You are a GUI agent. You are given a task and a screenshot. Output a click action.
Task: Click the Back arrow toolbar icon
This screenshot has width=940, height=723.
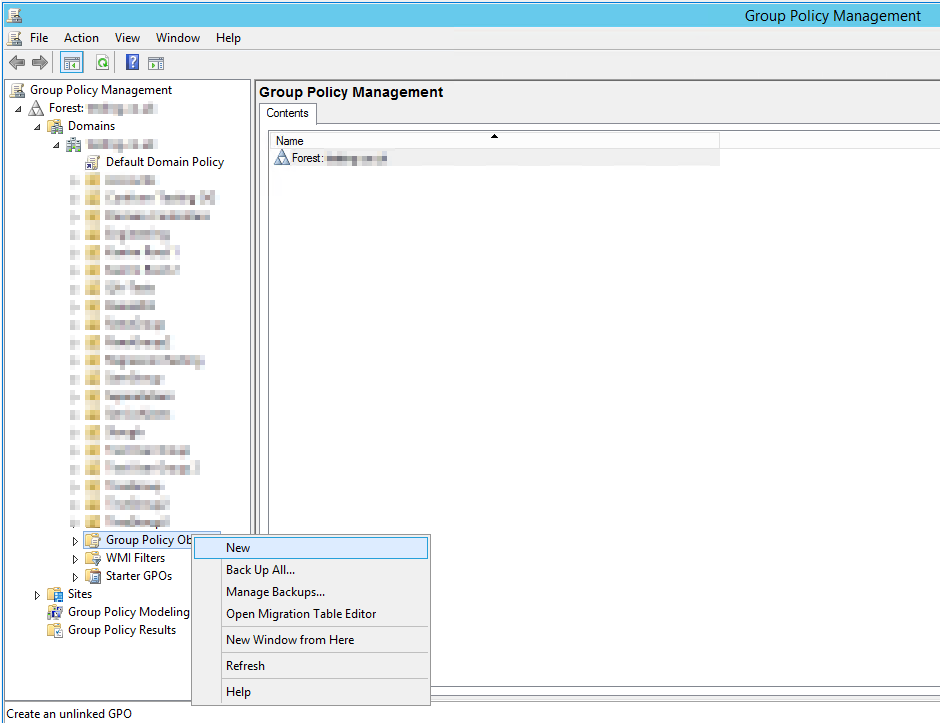coord(17,62)
